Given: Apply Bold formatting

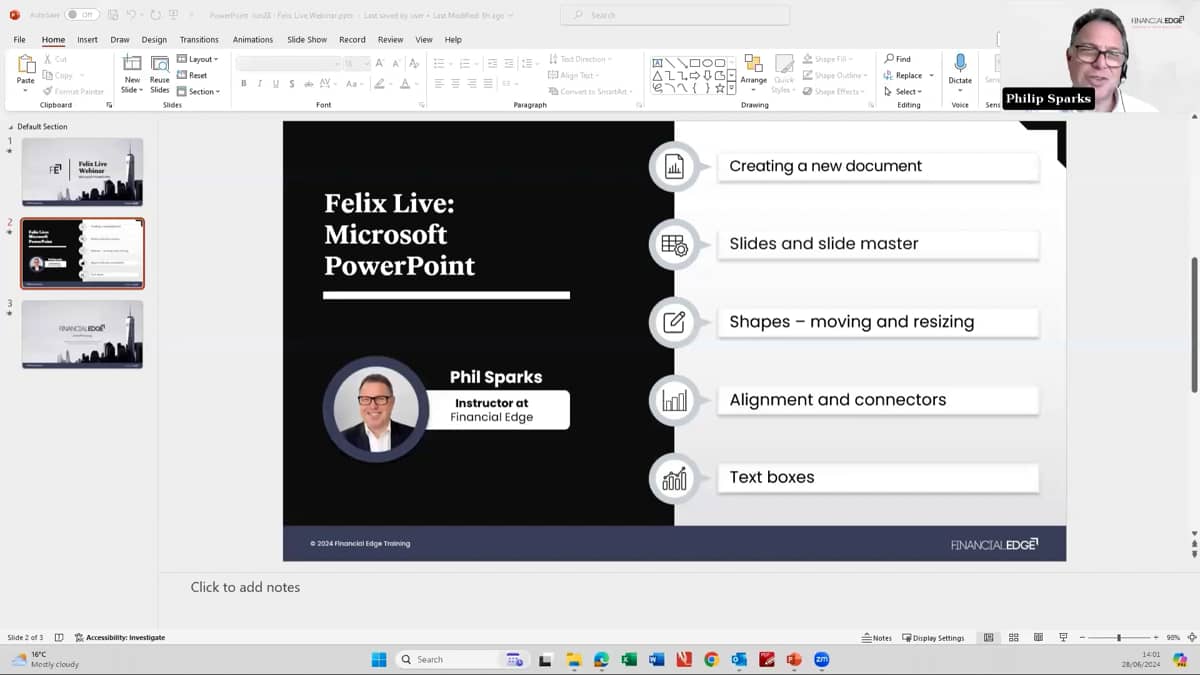Looking at the screenshot, I should pos(243,84).
